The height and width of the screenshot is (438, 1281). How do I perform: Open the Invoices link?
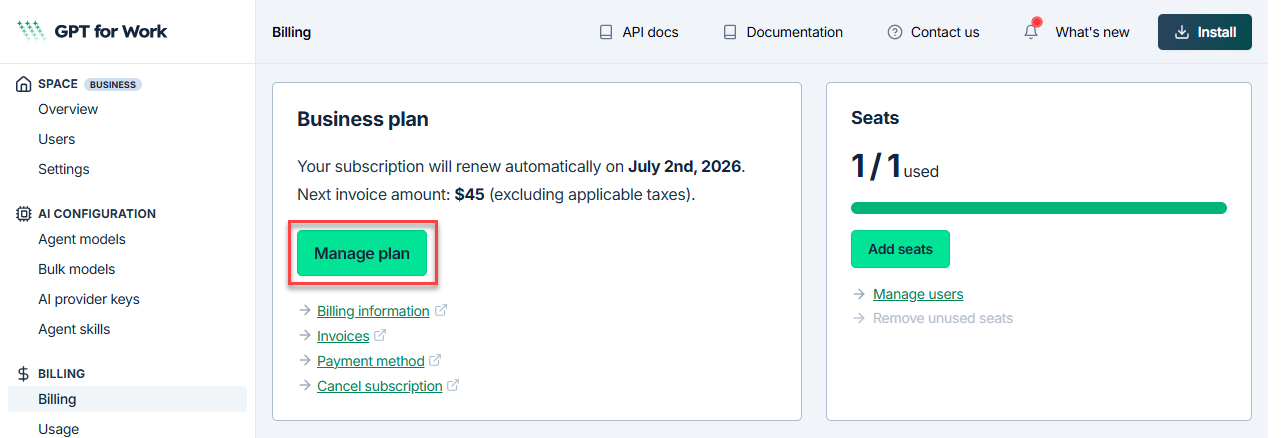343,336
